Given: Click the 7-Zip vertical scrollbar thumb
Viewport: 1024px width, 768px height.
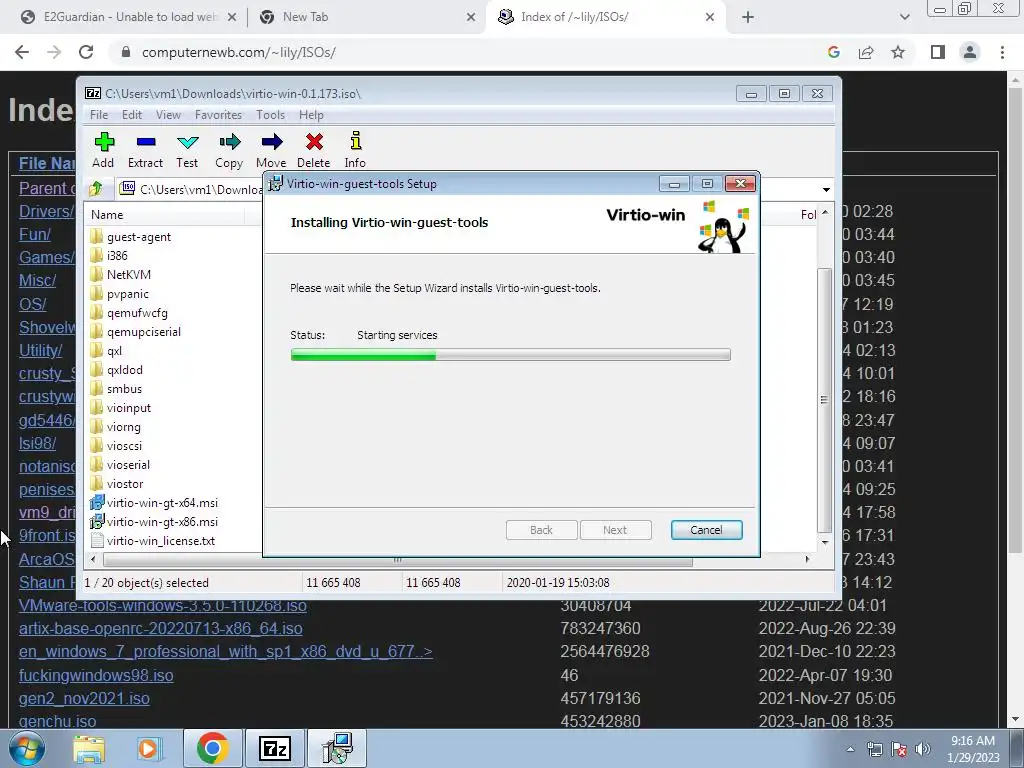Looking at the screenshot, I should (825, 400).
